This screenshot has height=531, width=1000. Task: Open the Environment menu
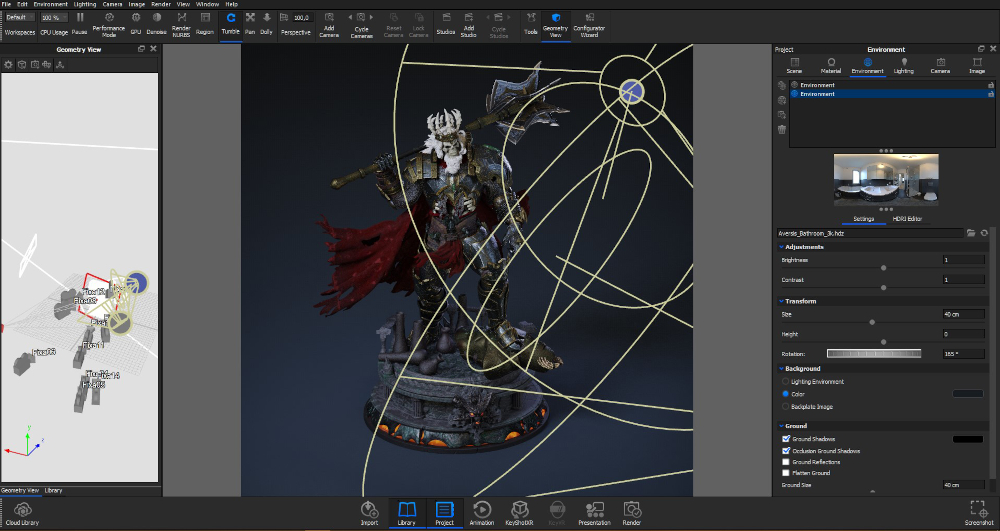[x=50, y=4]
